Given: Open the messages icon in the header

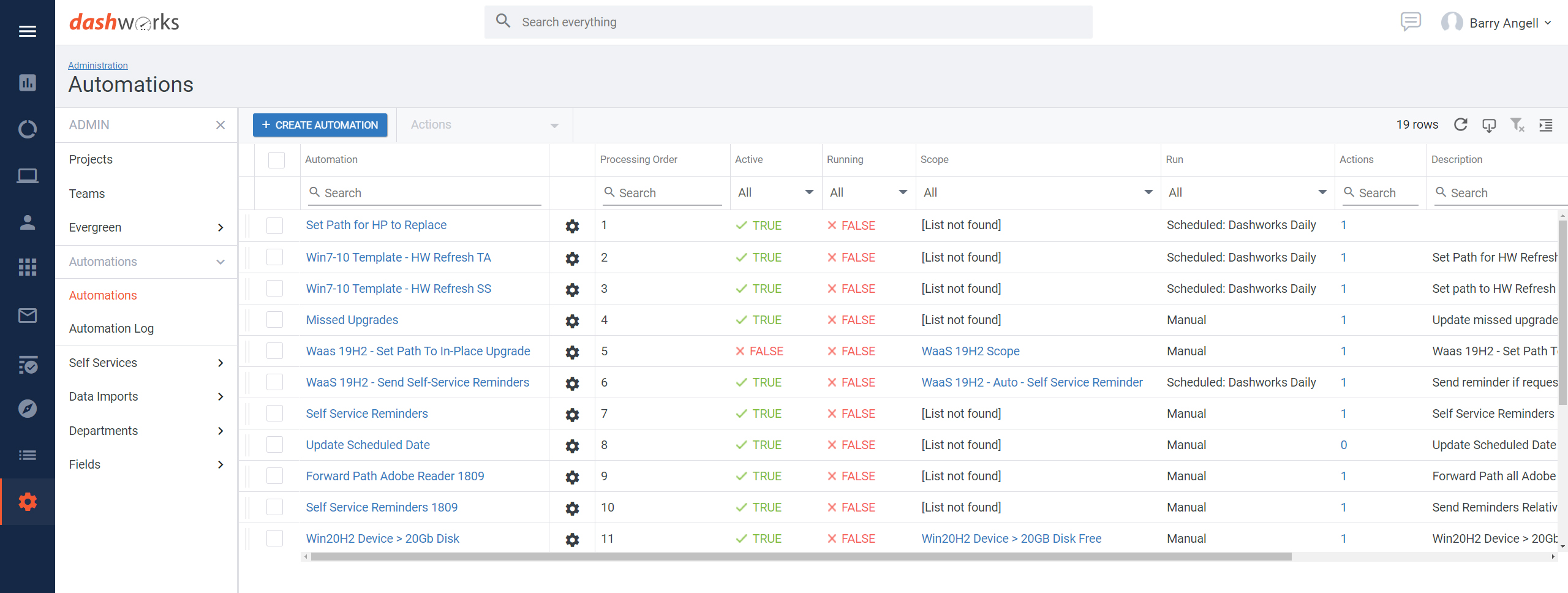Looking at the screenshot, I should coord(1411,22).
